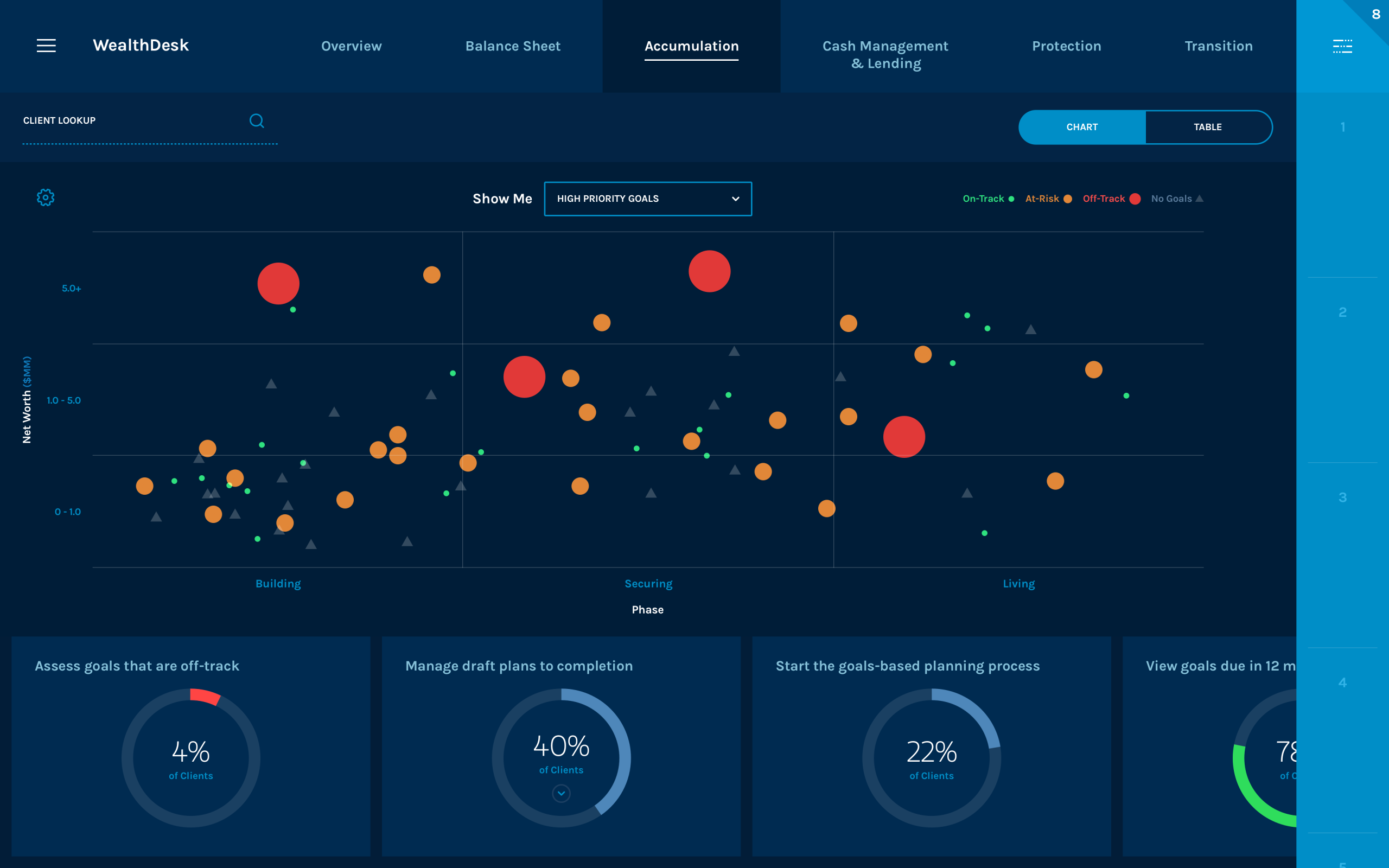This screenshot has width=1389, height=868.
Task: Click the Off-Track red legend dot
Action: tap(1135, 199)
